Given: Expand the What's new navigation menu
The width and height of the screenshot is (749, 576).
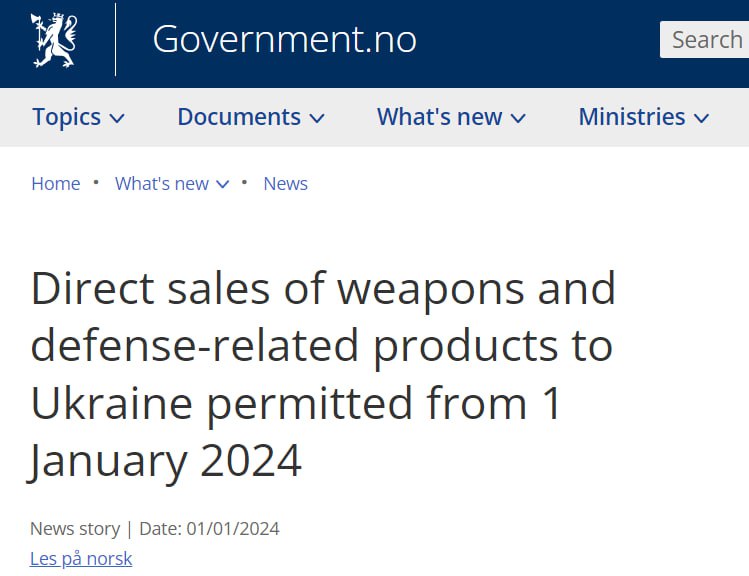Looking at the screenshot, I should tap(439, 117).
